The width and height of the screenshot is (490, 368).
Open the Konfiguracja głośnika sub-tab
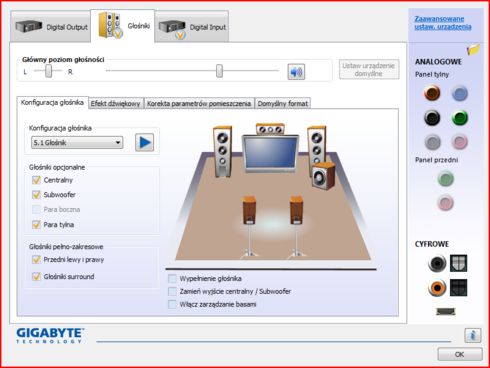(52, 102)
